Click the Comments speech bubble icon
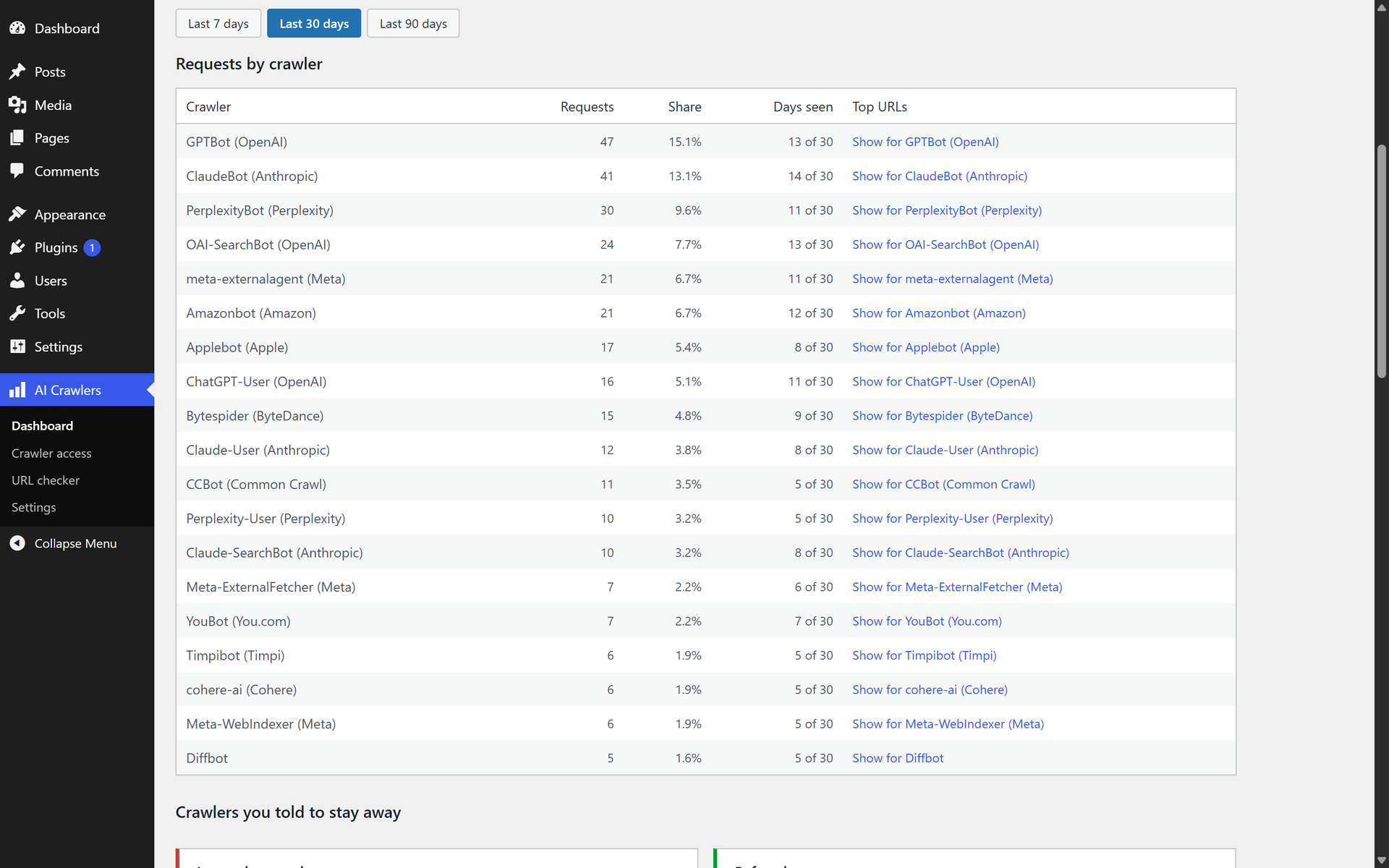Image resolution: width=1389 pixels, height=868 pixels. tap(17, 171)
